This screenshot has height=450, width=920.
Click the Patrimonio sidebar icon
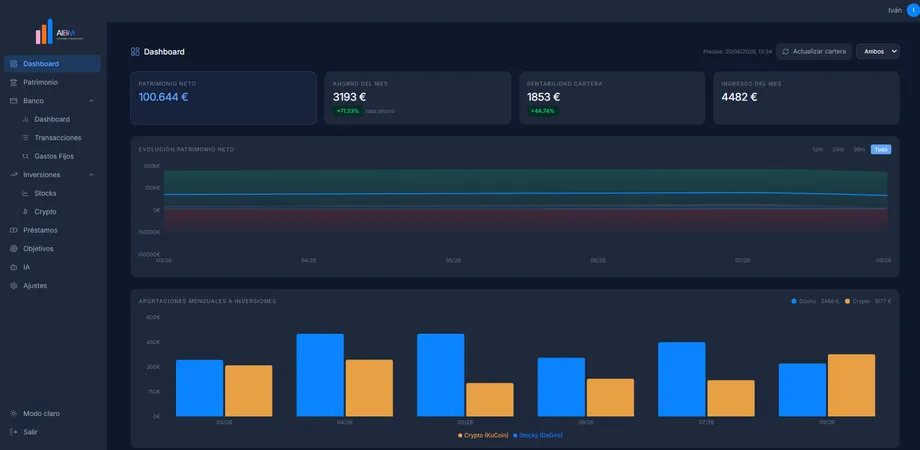[x=13, y=82]
